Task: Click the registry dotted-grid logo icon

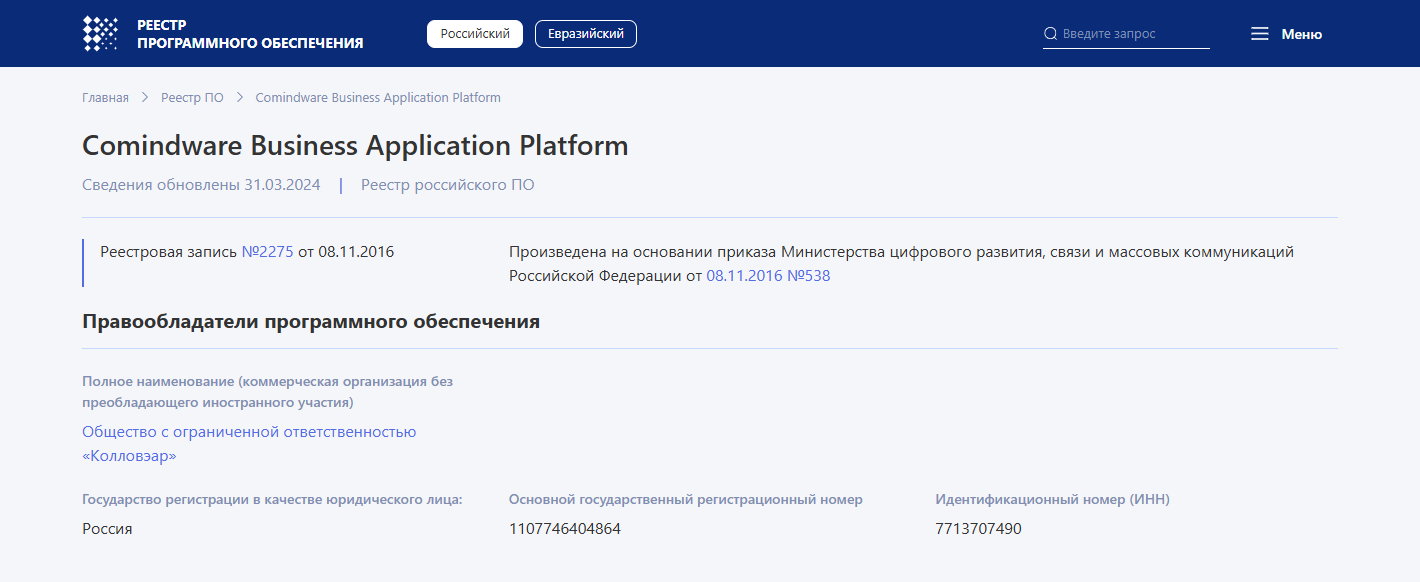Action: pyautogui.click(x=99, y=33)
